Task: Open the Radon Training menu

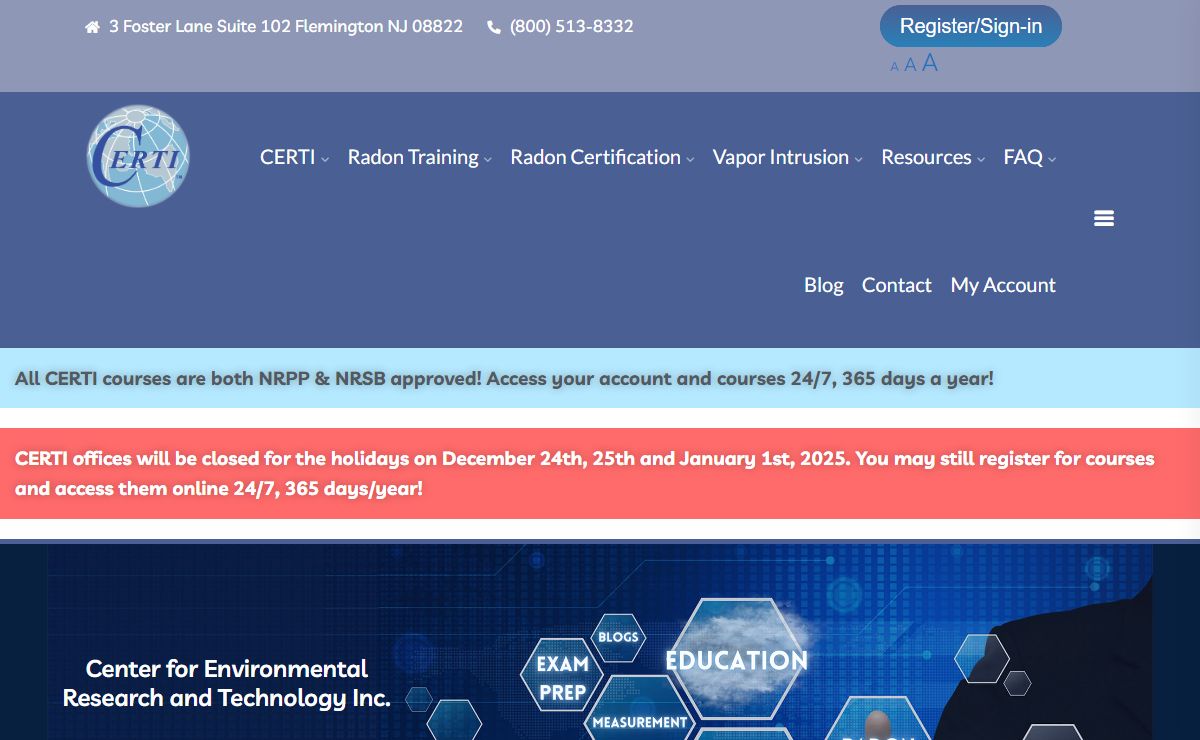Action: click(x=413, y=157)
